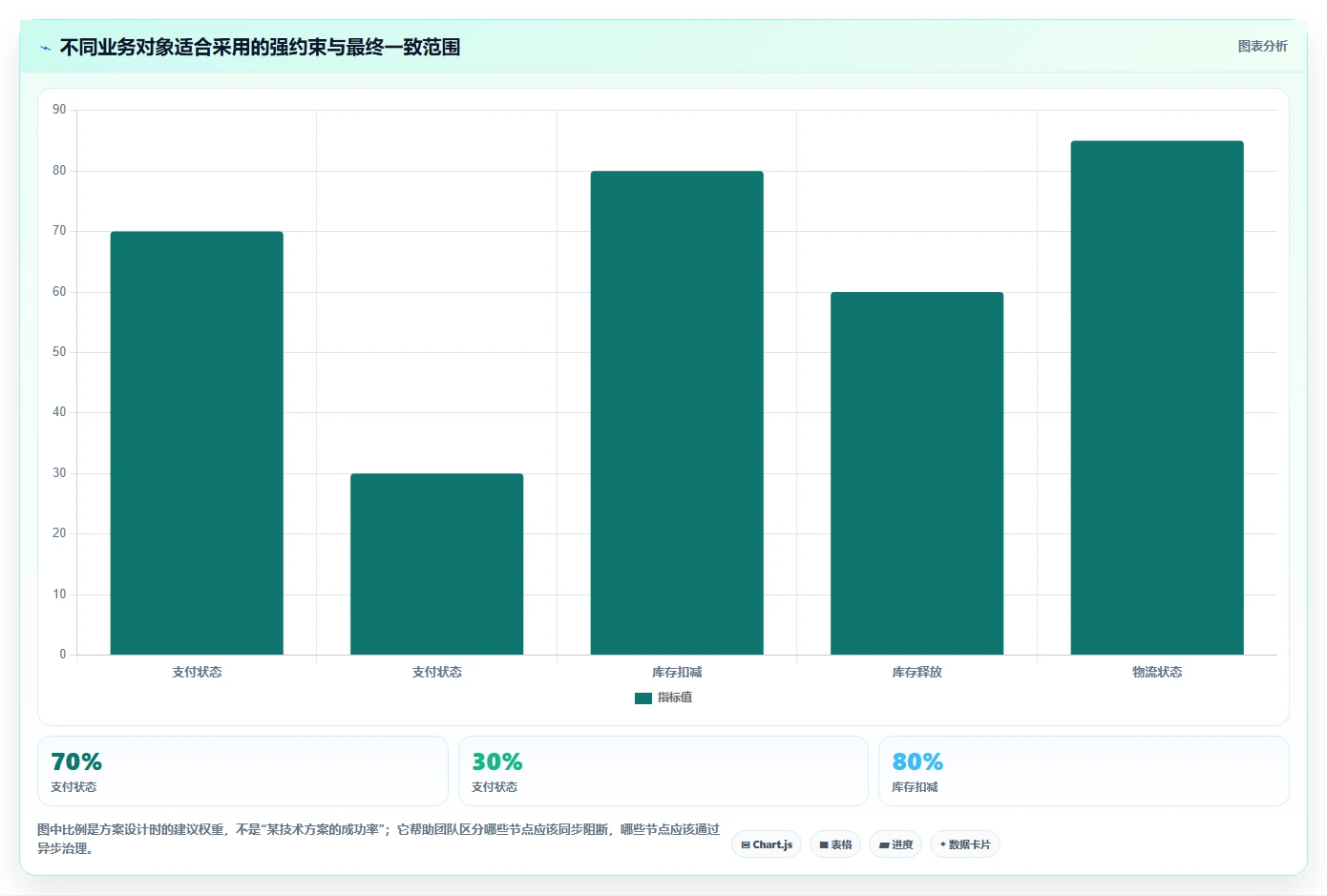1327x896 pixels.
Task: Click the 指标值 legend text
Action: tap(675, 698)
